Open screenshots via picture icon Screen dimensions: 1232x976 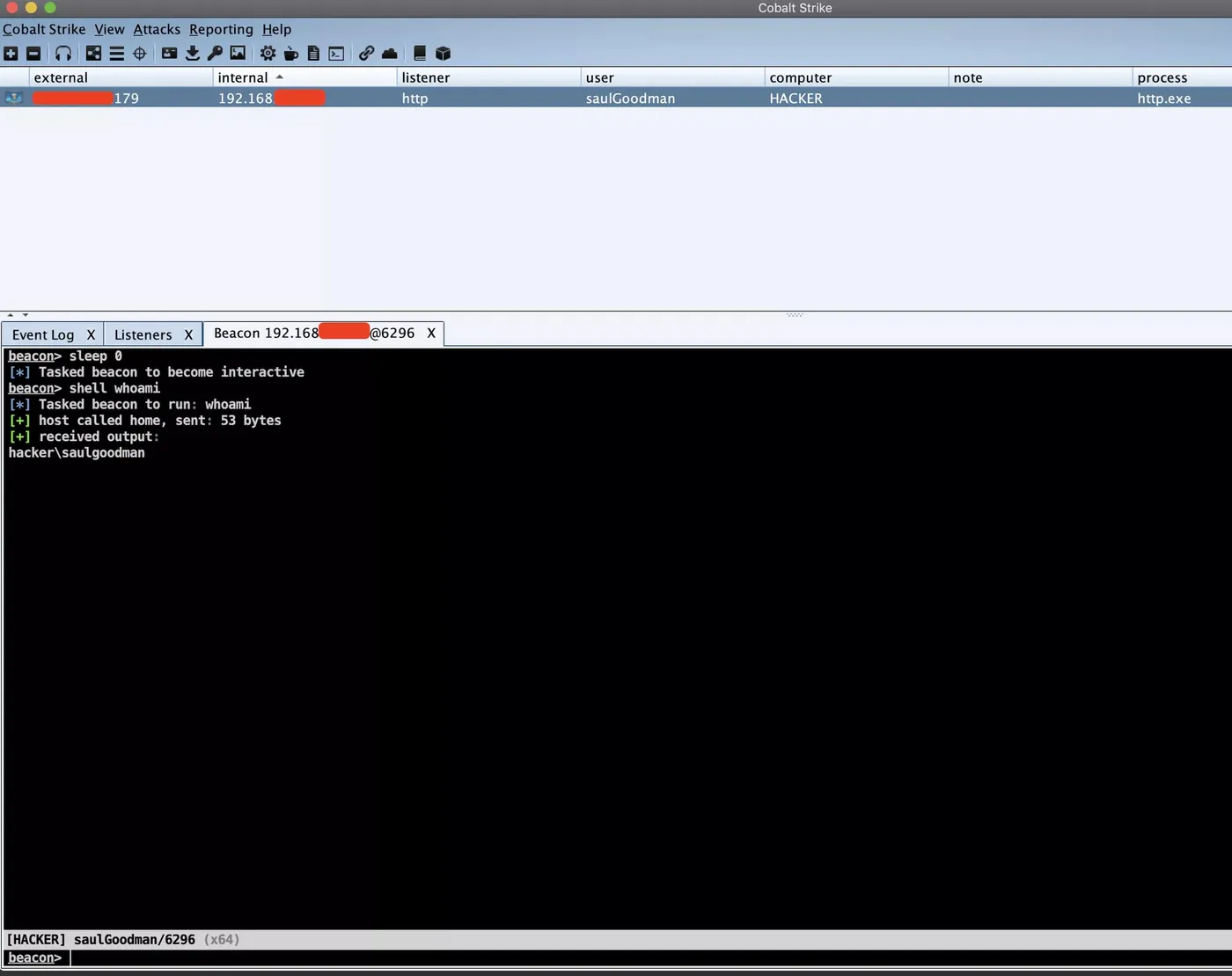pos(238,54)
